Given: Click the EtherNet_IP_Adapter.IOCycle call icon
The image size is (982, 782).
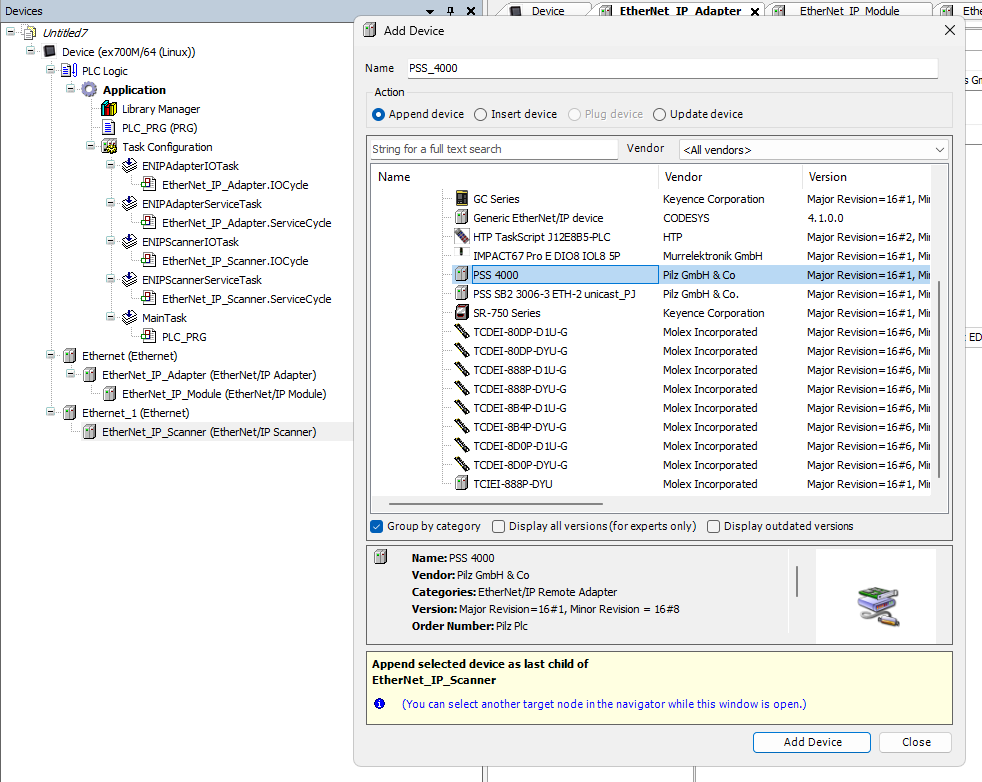Looking at the screenshot, I should click(148, 184).
